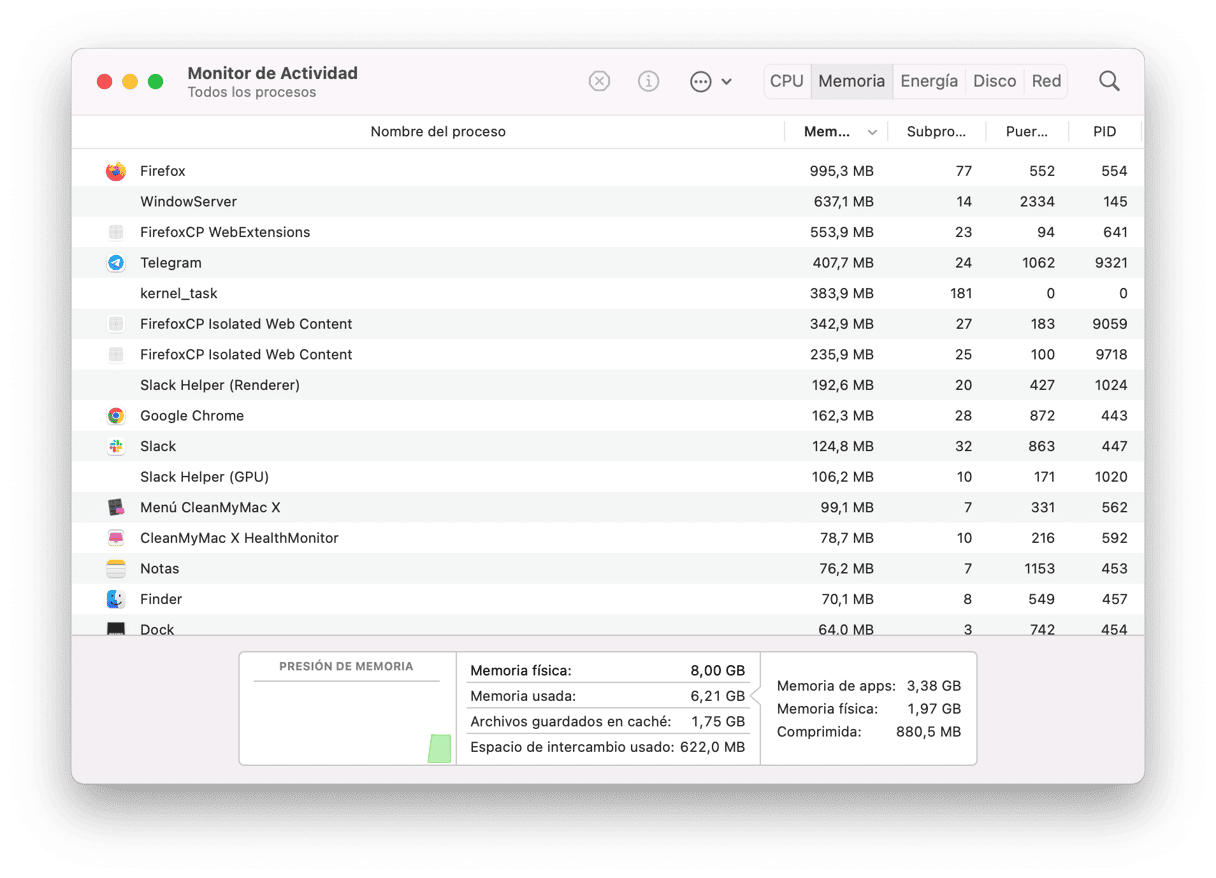
Task: Sort processes by PID column header
Action: [1104, 132]
